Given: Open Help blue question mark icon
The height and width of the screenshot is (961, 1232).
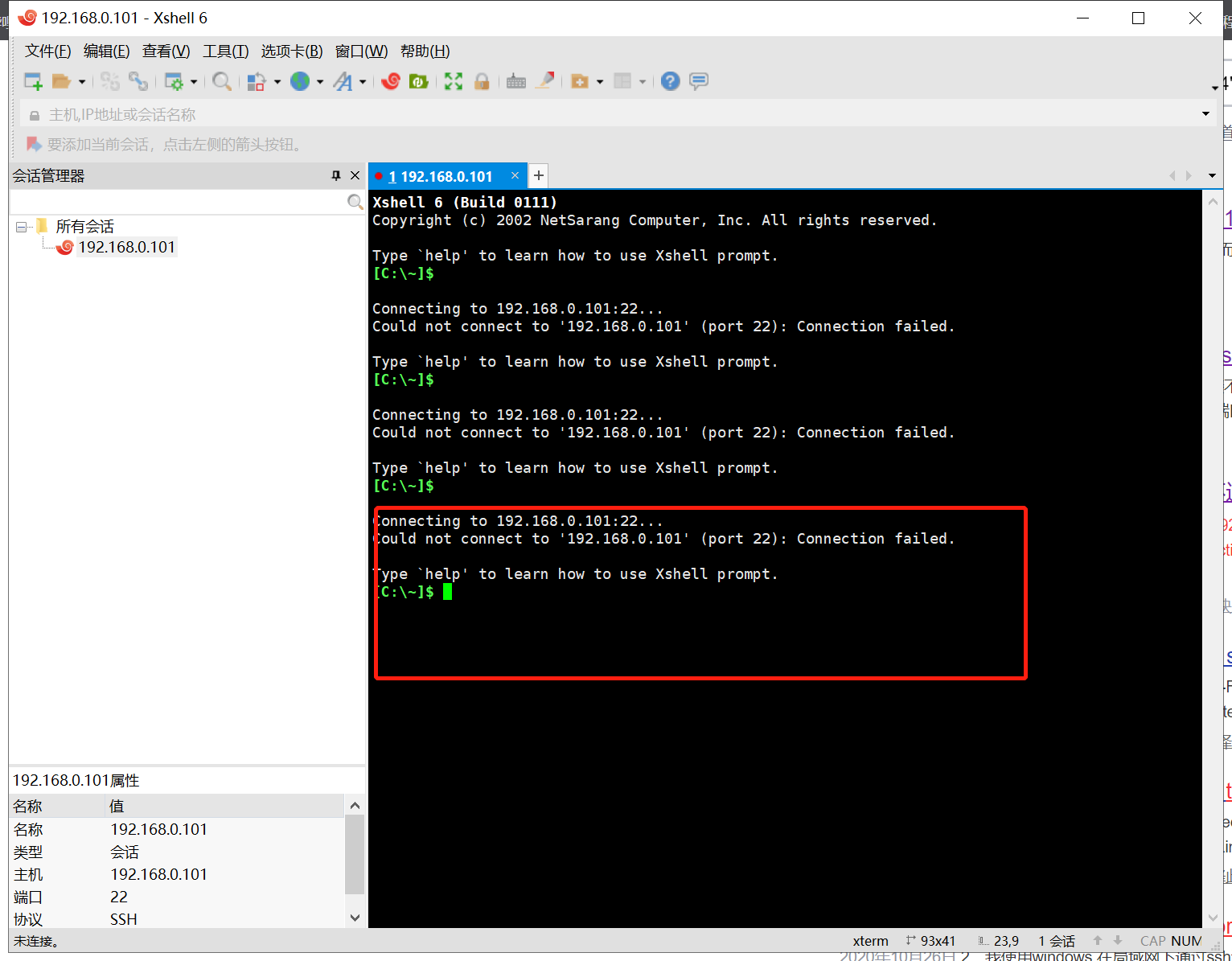Looking at the screenshot, I should click(x=671, y=81).
